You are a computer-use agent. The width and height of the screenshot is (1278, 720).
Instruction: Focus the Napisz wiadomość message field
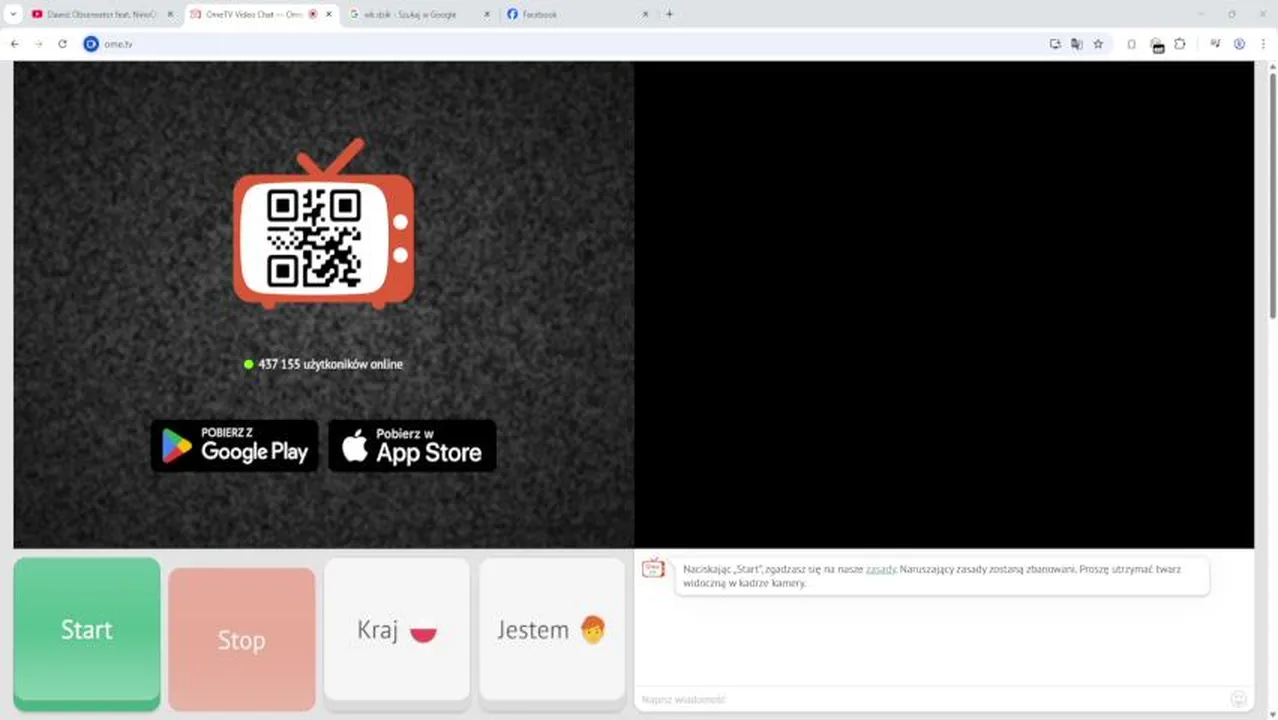pos(930,699)
